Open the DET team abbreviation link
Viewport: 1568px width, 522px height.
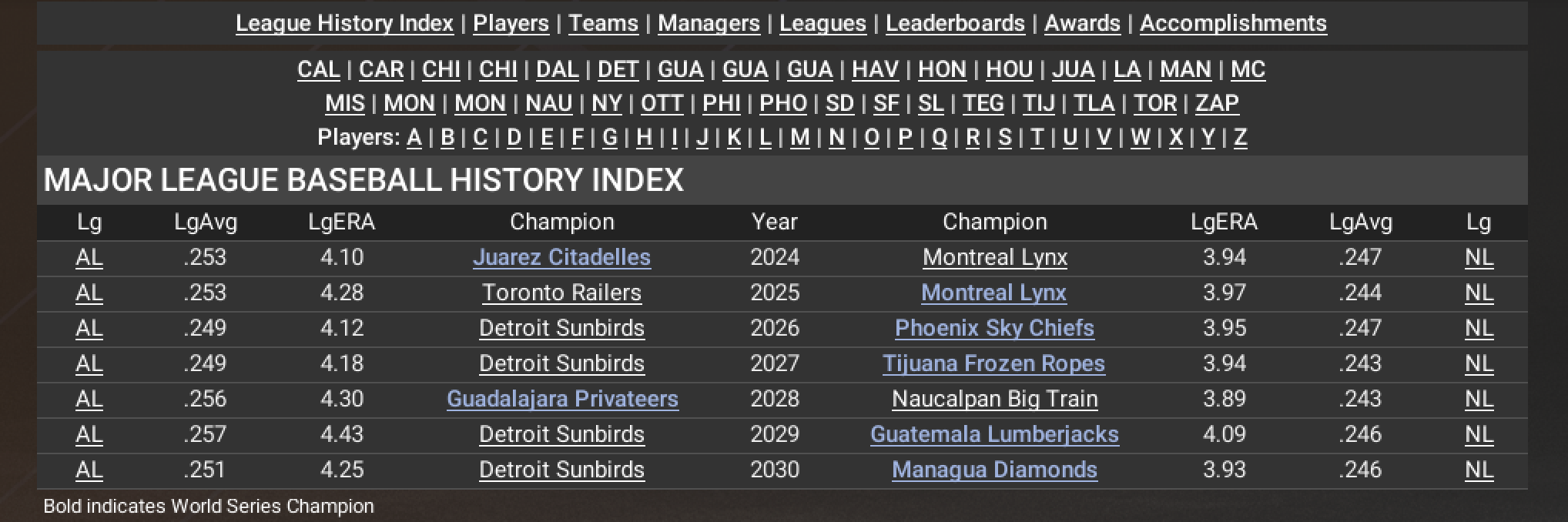(x=618, y=69)
